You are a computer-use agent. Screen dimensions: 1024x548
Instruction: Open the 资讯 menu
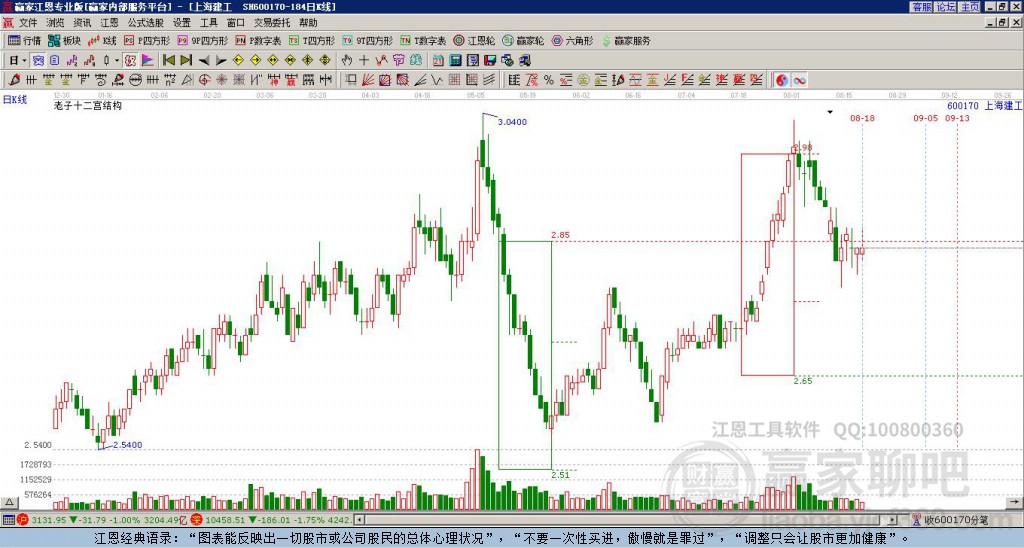click(x=82, y=23)
